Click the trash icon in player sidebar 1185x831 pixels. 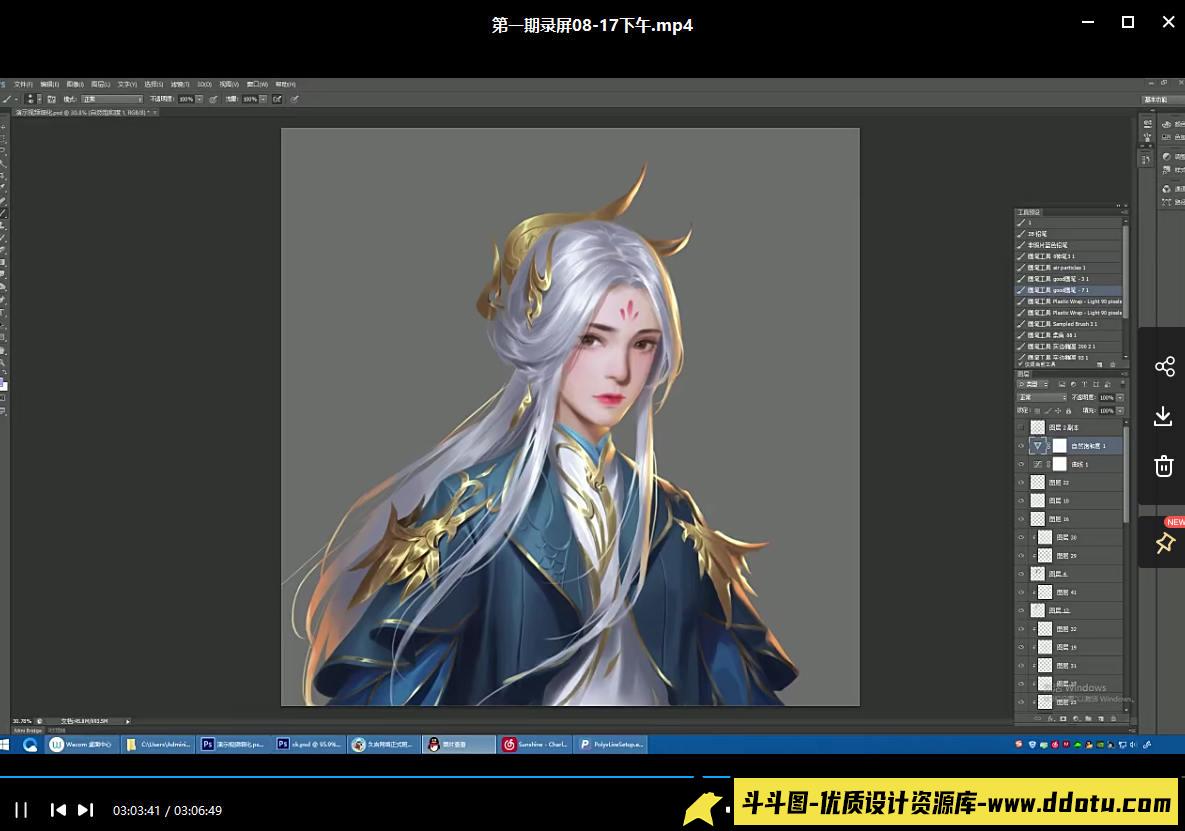(1164, 465)
